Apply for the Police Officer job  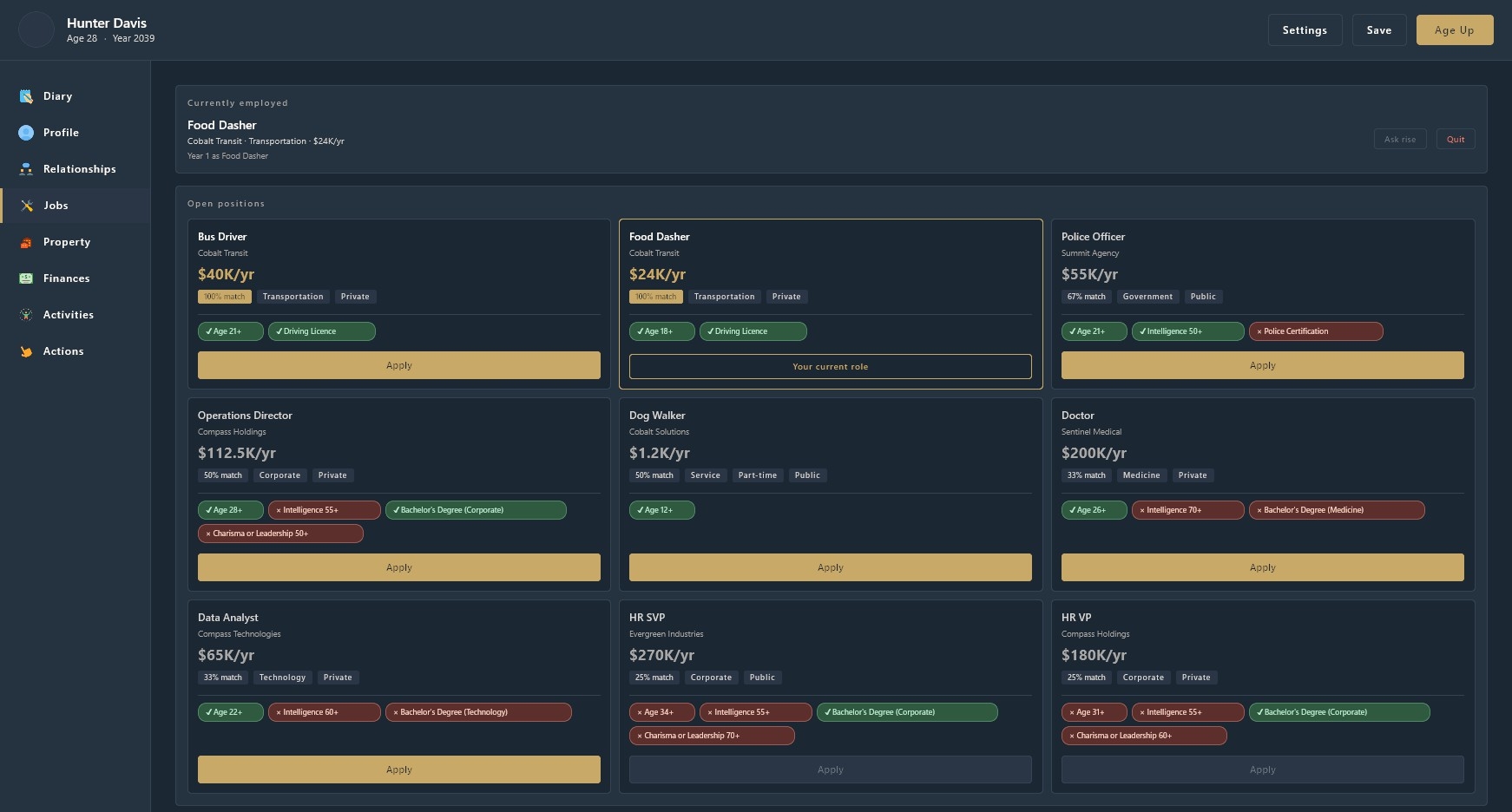tap(1262, 365)
